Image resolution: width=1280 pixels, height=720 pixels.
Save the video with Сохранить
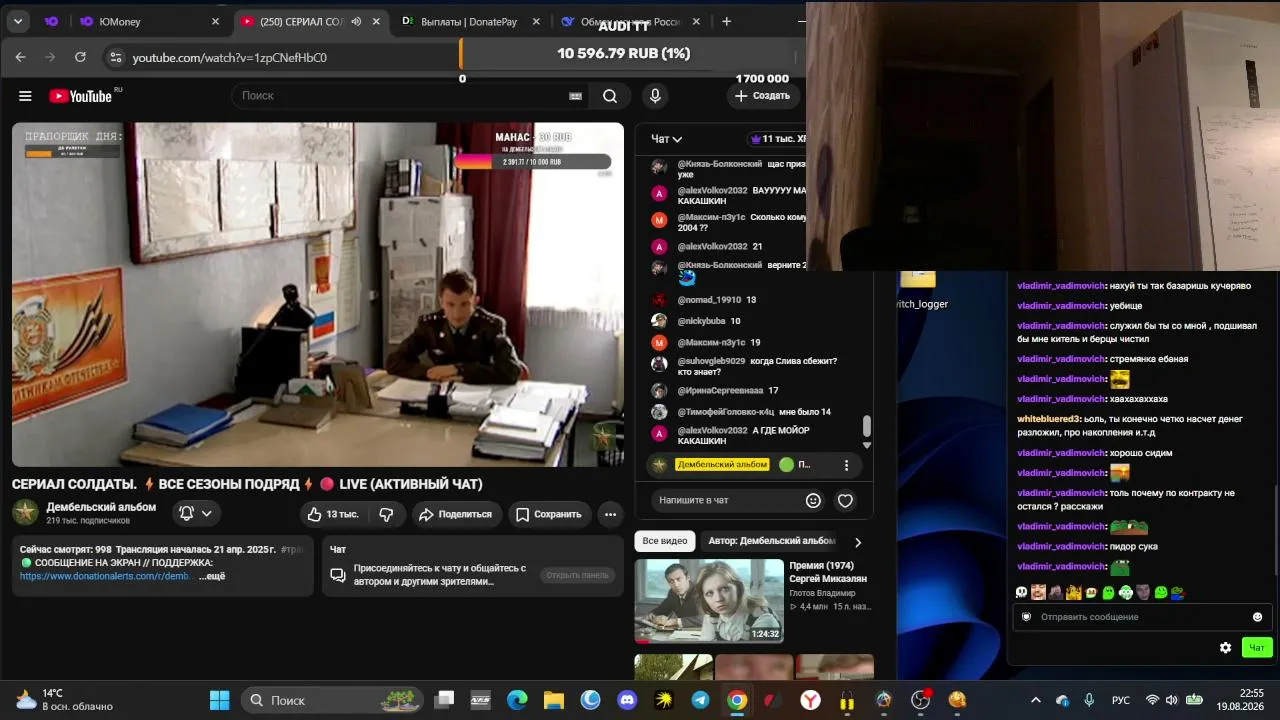pos(548,514)
